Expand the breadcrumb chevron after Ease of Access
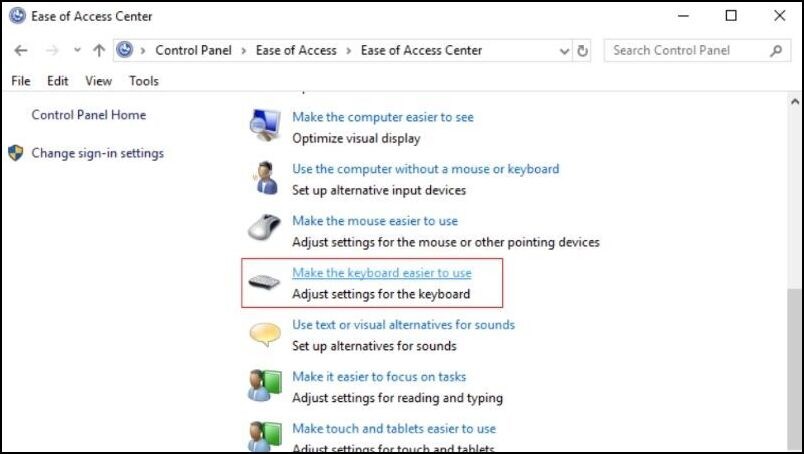This screenshot has width=804, height=454. coord(348,50)
